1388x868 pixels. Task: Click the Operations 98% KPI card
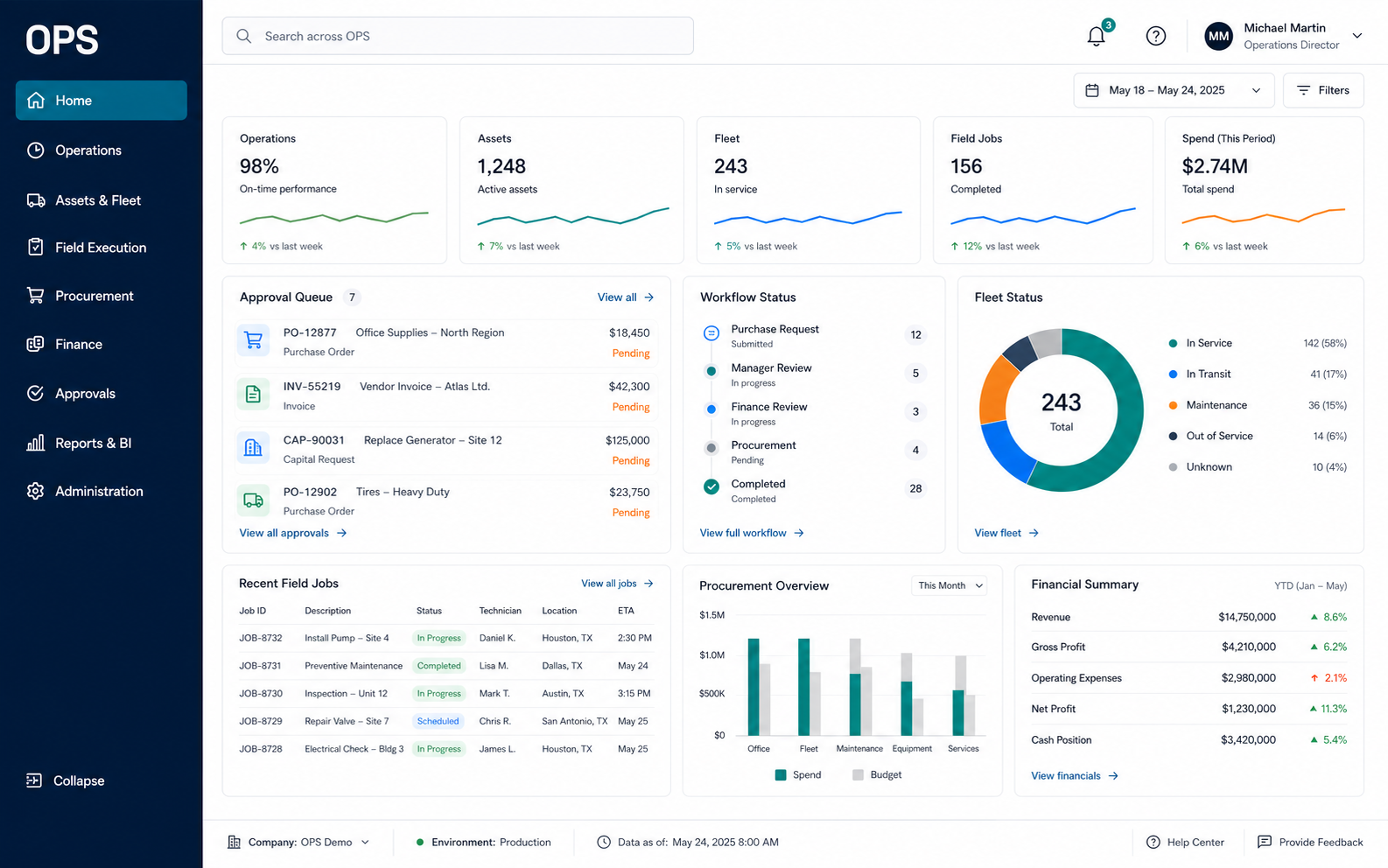tap(334, 190)
